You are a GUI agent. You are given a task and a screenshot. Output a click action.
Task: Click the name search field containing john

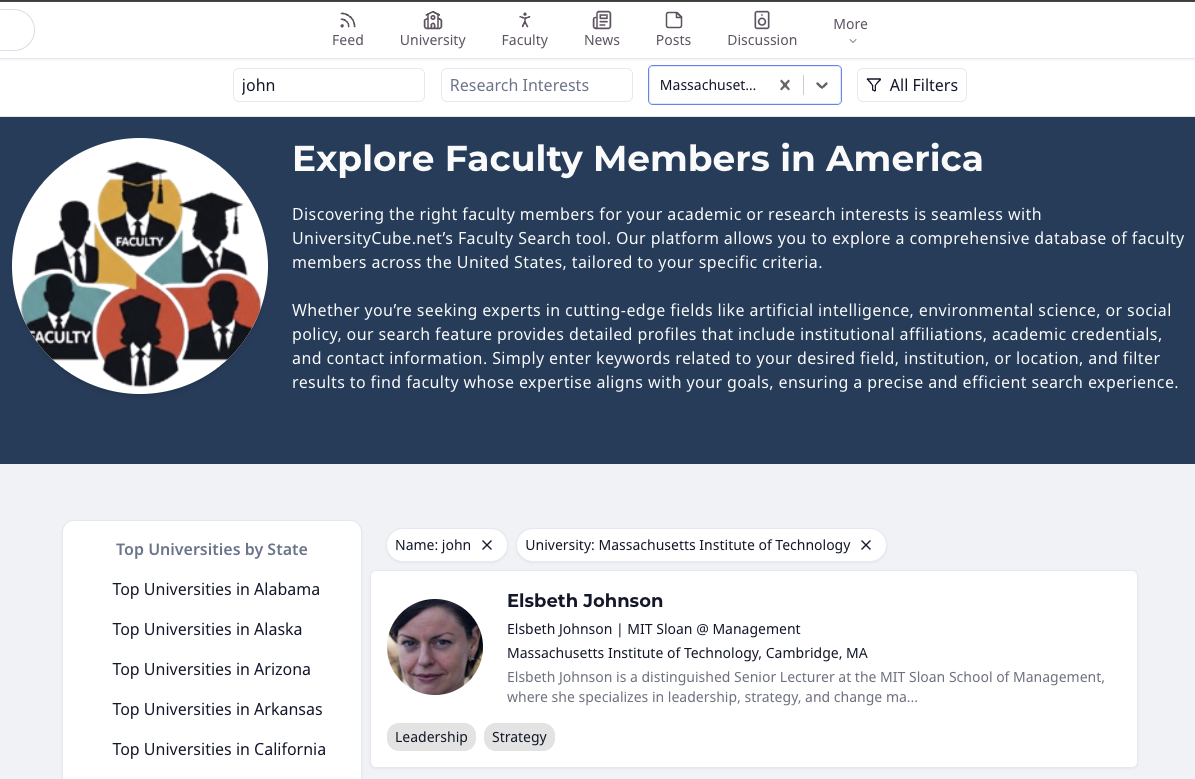pyautogui.click(x=328, y=85)
